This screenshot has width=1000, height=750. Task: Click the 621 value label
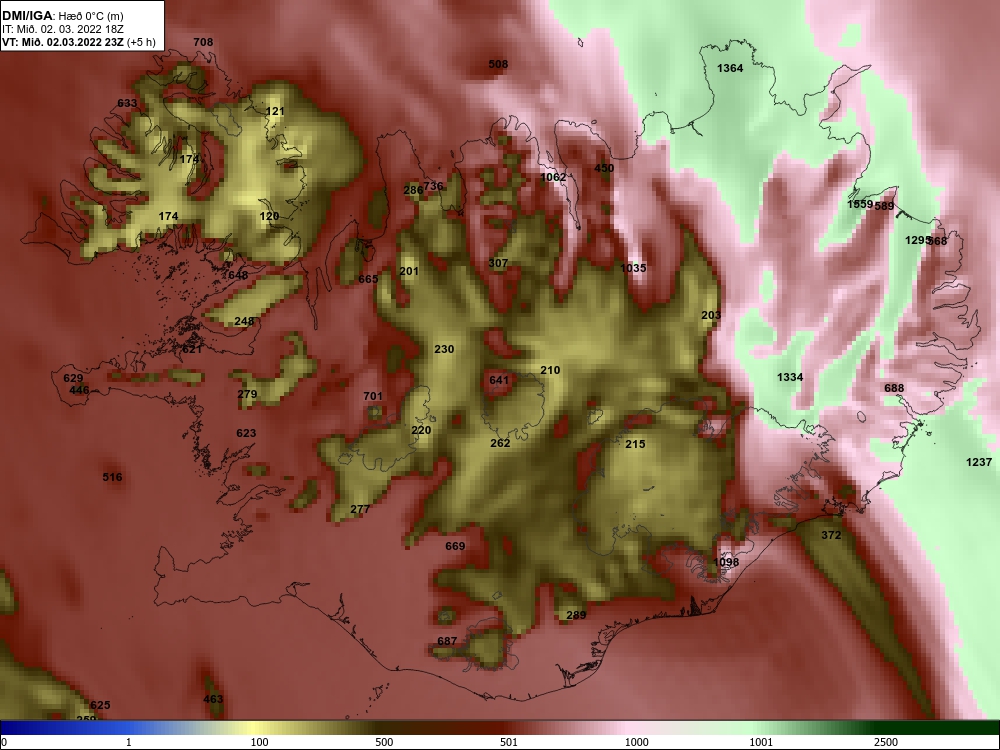point(192,349)
